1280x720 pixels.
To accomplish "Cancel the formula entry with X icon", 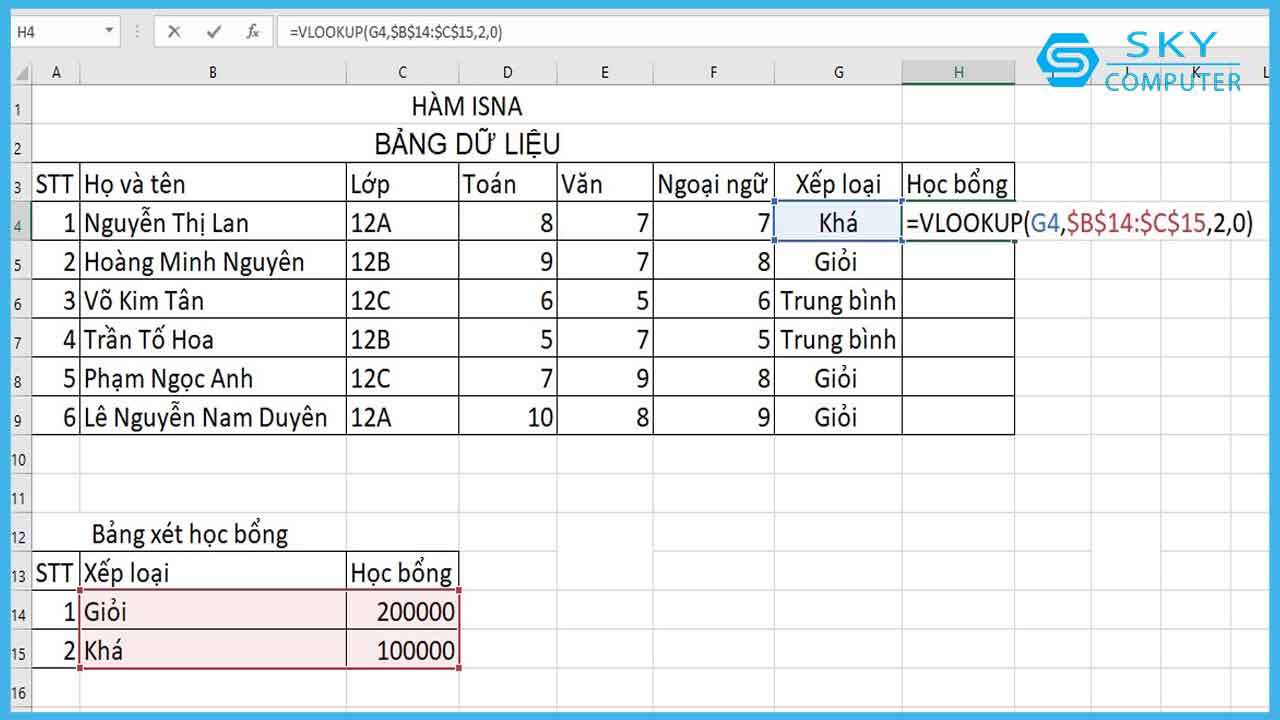I will (174, 32).
